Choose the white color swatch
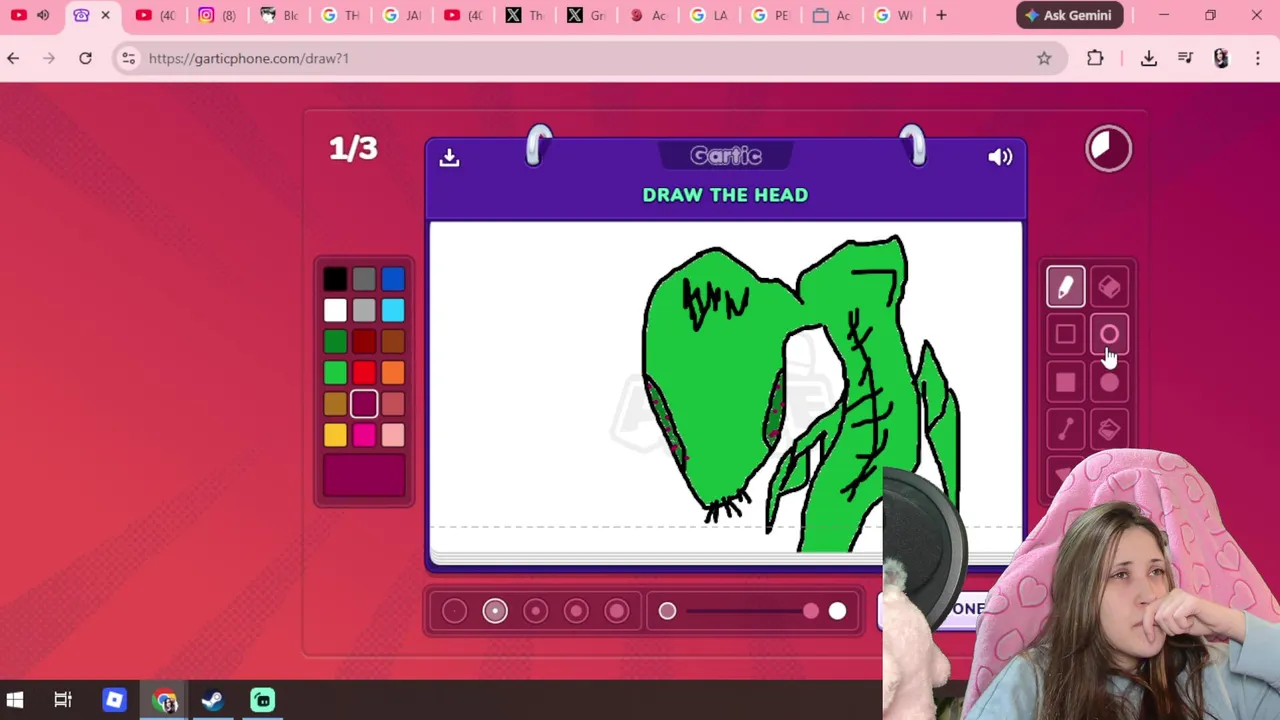This screenshot has width=1280, height=720. [x=335, y=310]
